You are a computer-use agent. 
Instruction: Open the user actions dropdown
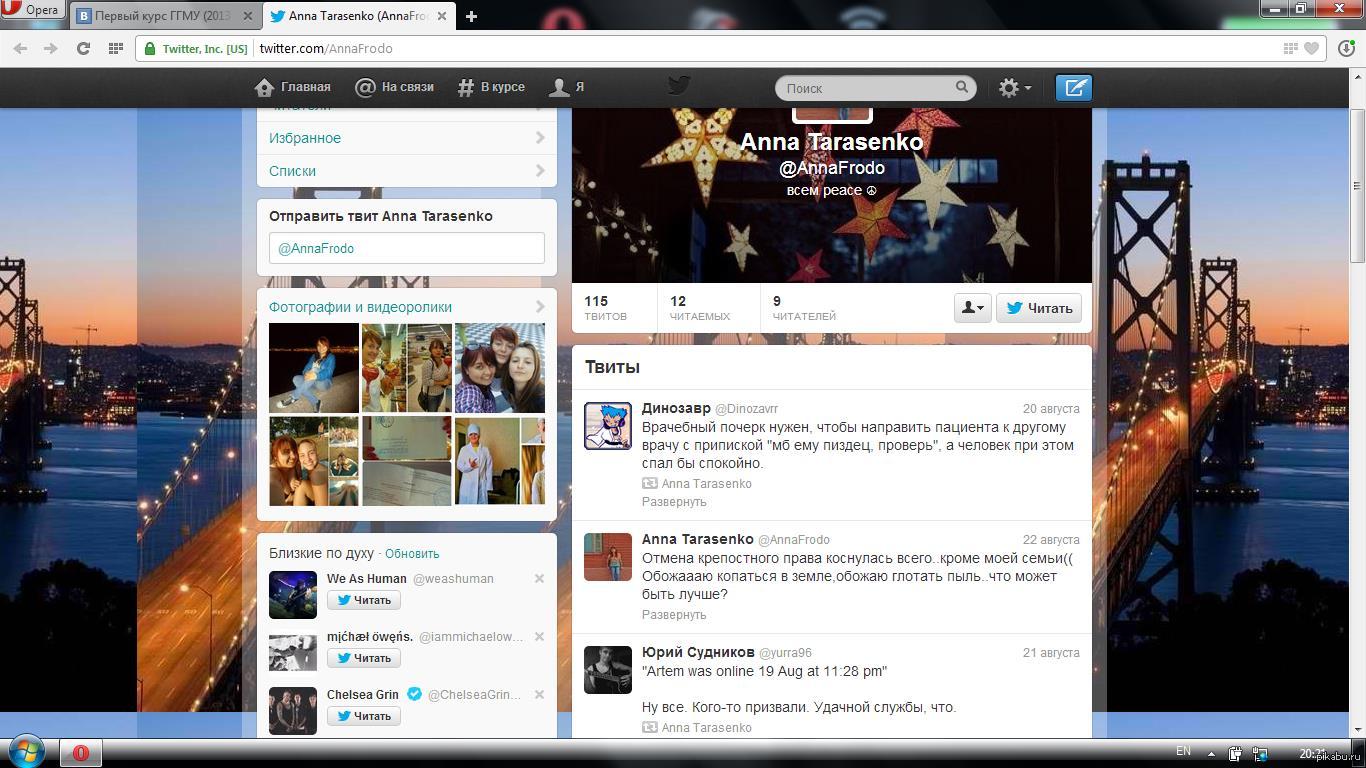(x=972, y=308)
